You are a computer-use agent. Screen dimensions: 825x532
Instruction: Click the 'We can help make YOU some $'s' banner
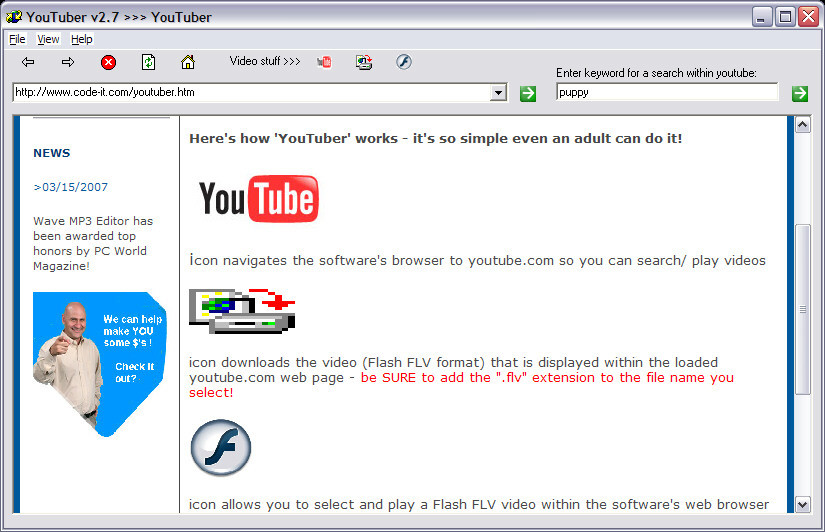click(x=100, y=364)
